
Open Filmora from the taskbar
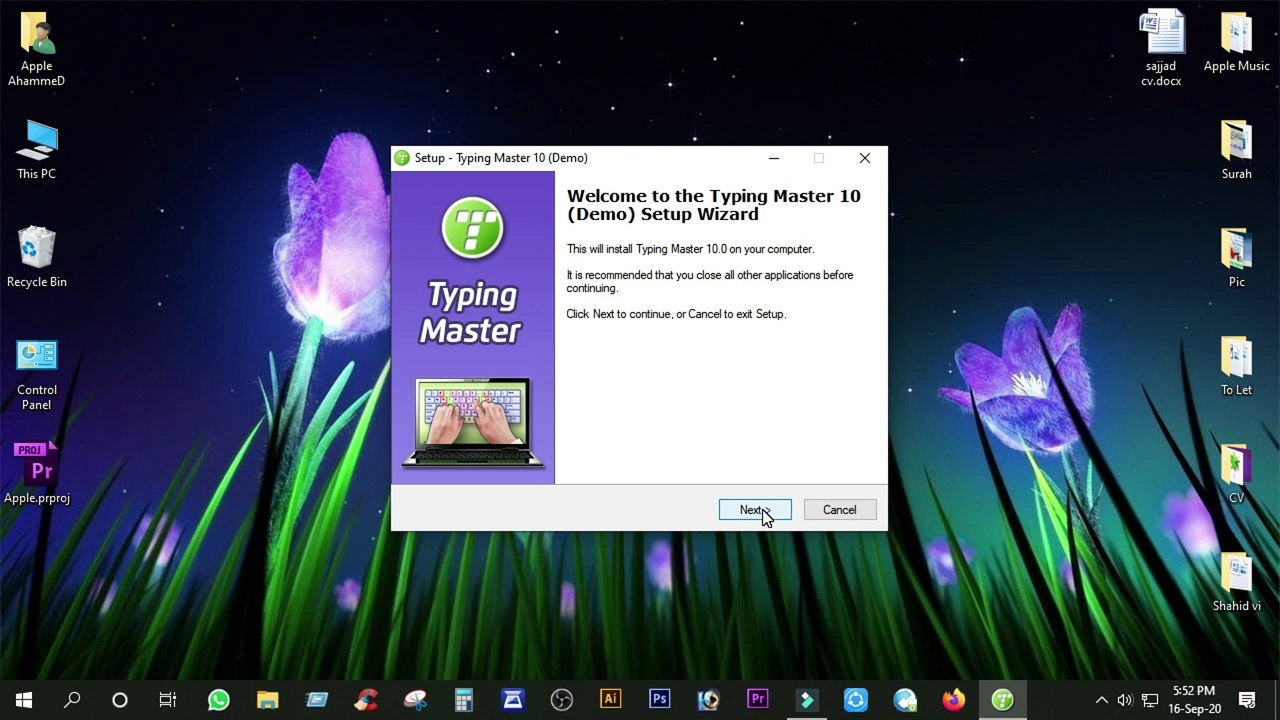coord(806,700)
